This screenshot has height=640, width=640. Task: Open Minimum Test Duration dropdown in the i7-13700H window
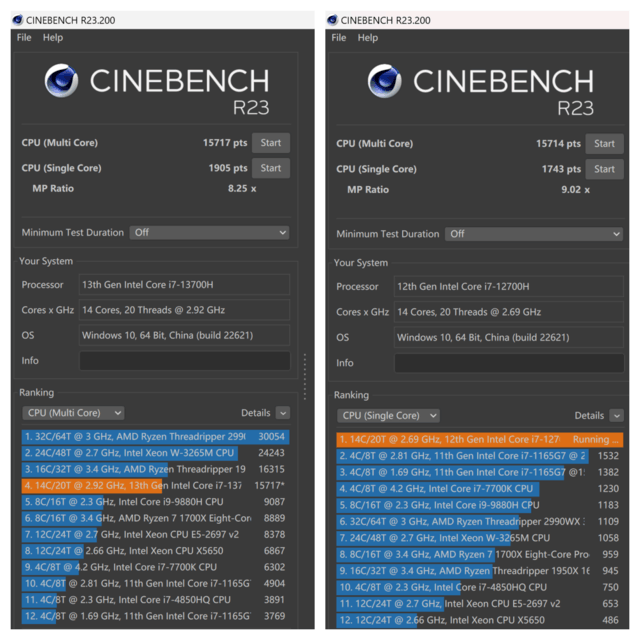[209, 232]
